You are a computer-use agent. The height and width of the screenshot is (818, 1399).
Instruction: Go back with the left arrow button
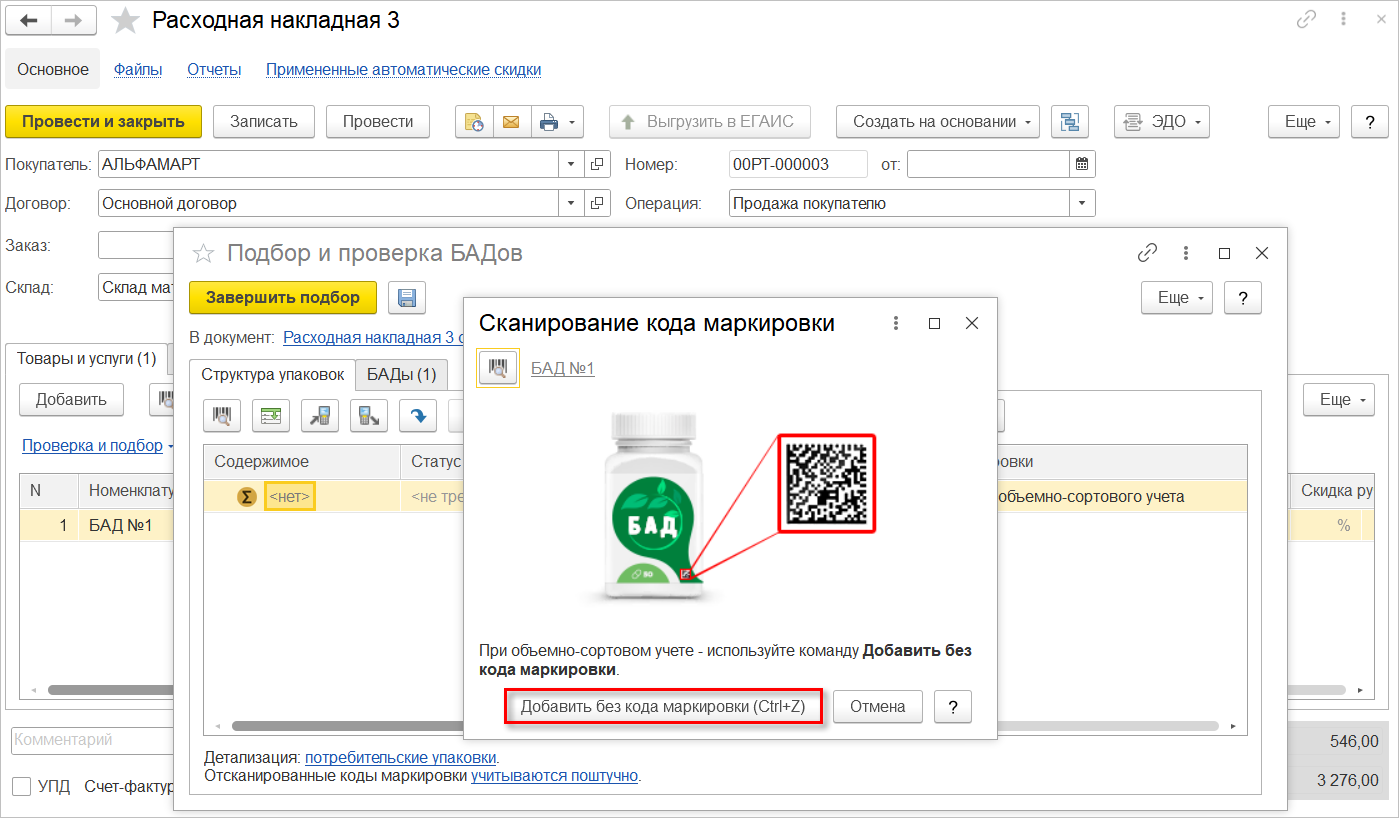[29, 20]
